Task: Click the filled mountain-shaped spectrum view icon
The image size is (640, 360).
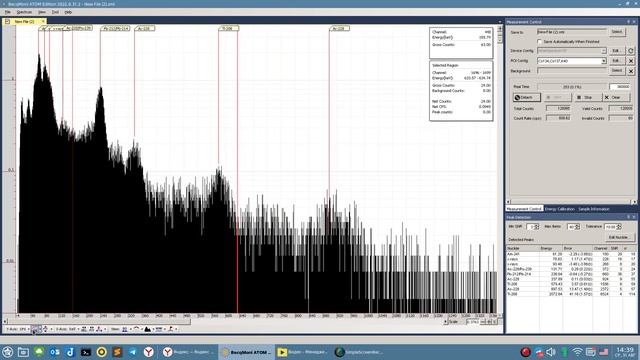Action: click(x=148, y=329)
